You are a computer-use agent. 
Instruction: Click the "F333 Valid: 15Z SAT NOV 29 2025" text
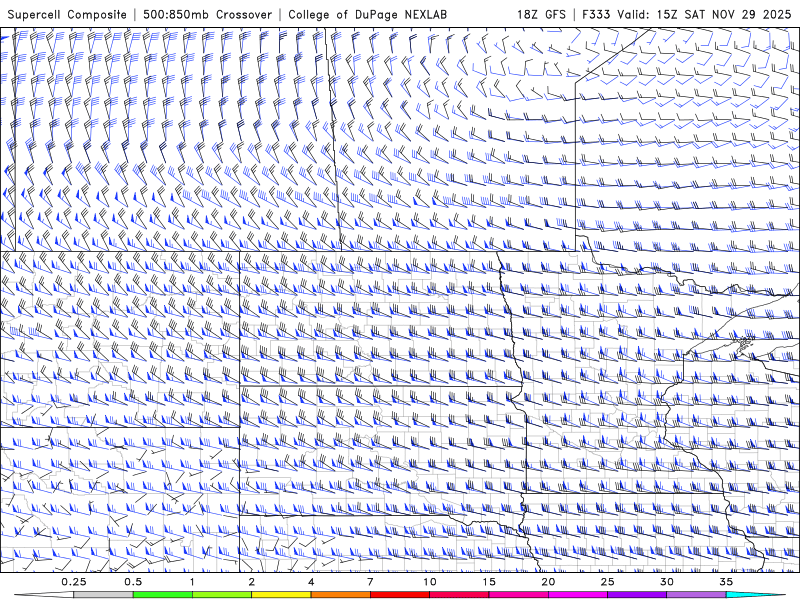coord(687,14)
